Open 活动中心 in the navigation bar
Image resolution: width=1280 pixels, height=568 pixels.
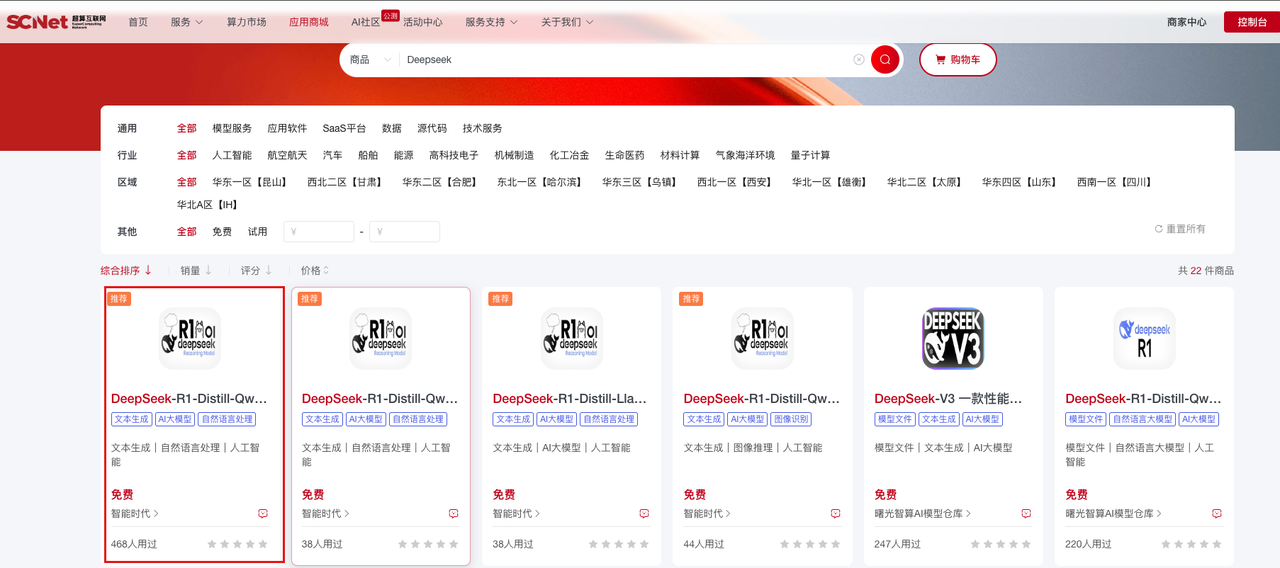422,22
